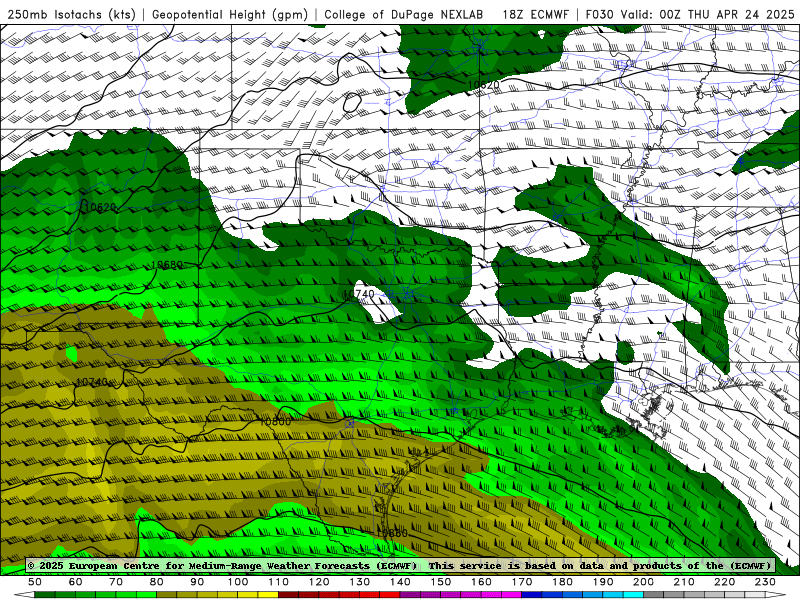Screen dimensions: 800x600
Task: Click the 130 value on the color scale
Action: click(359, 582)
